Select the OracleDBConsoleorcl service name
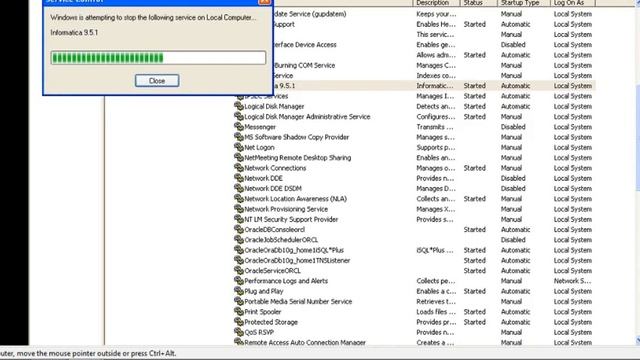The image size is (640, 360). click(274, 229)
